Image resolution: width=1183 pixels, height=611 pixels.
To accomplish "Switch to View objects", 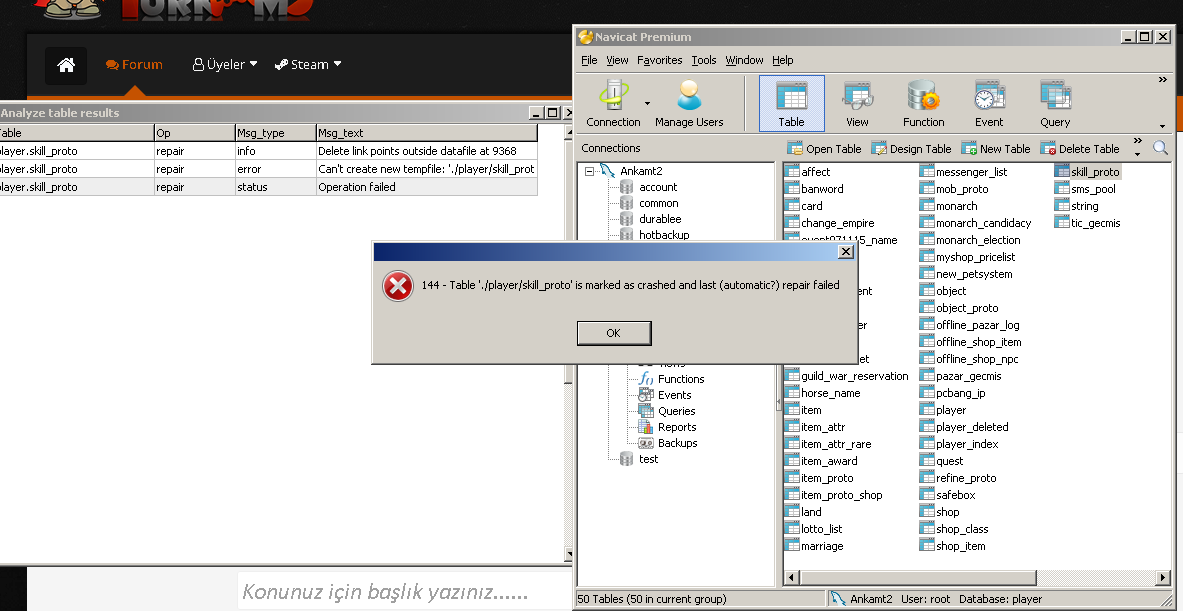I will point(857,103).
